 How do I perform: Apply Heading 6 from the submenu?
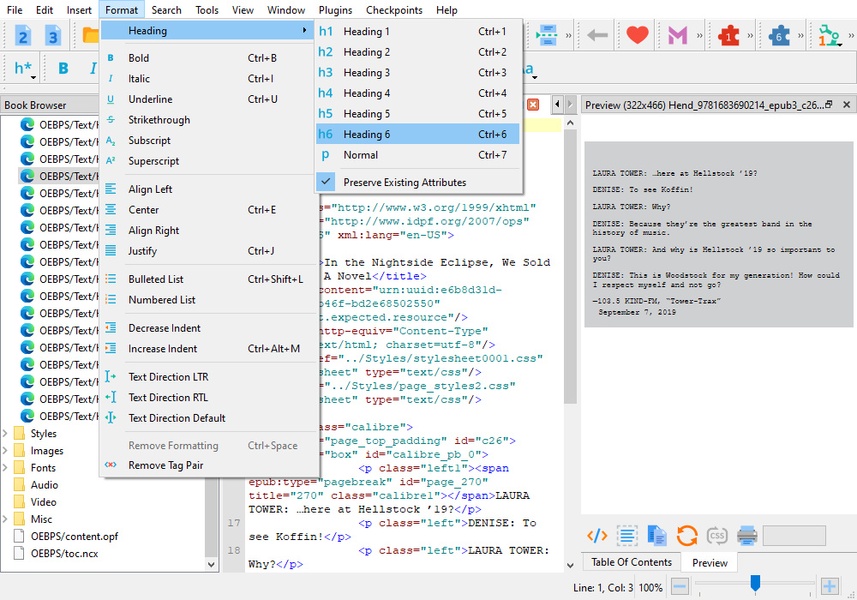pos(419,134)
